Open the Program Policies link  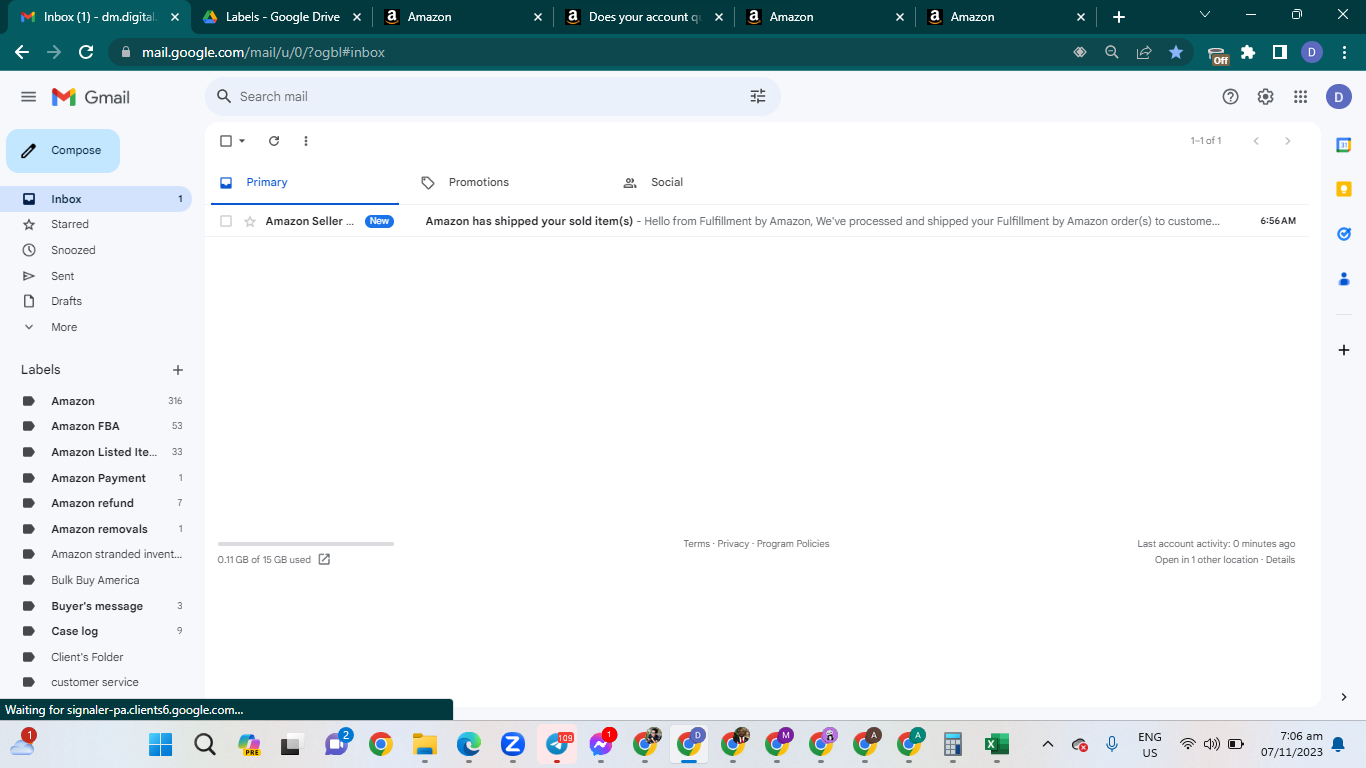pyautogui.click(x=793, y=544)
